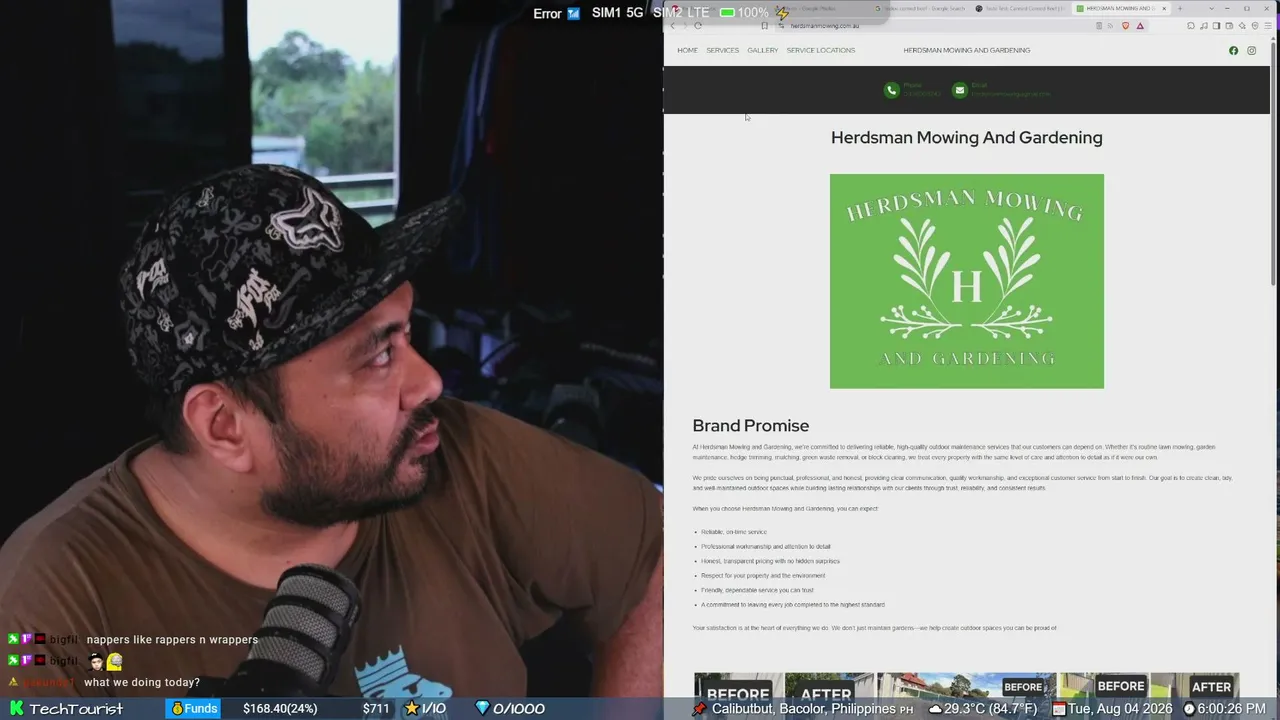Bookmark this page using the bookmark icon
Screen dimensions: 1280x720
pos(765,26)
